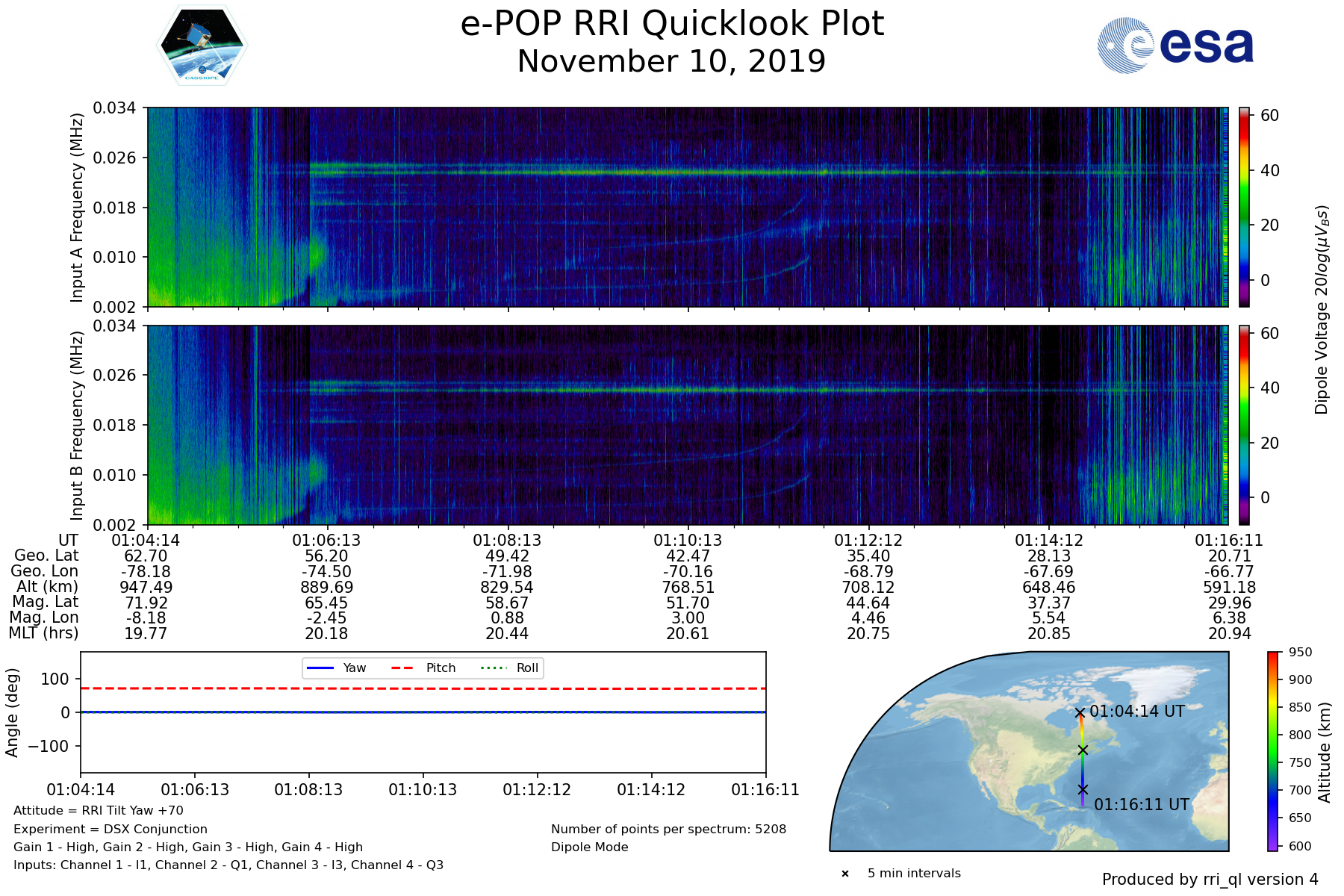Screen dimensions: 1344x896
Task: Click the 'Produced by rri_ql version 4' text
Action: pyautogui.click(x=1210, y=880)
